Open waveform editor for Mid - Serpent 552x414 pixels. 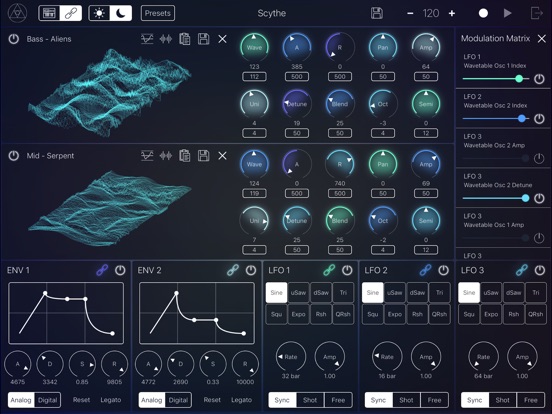(x=166, y=156)
